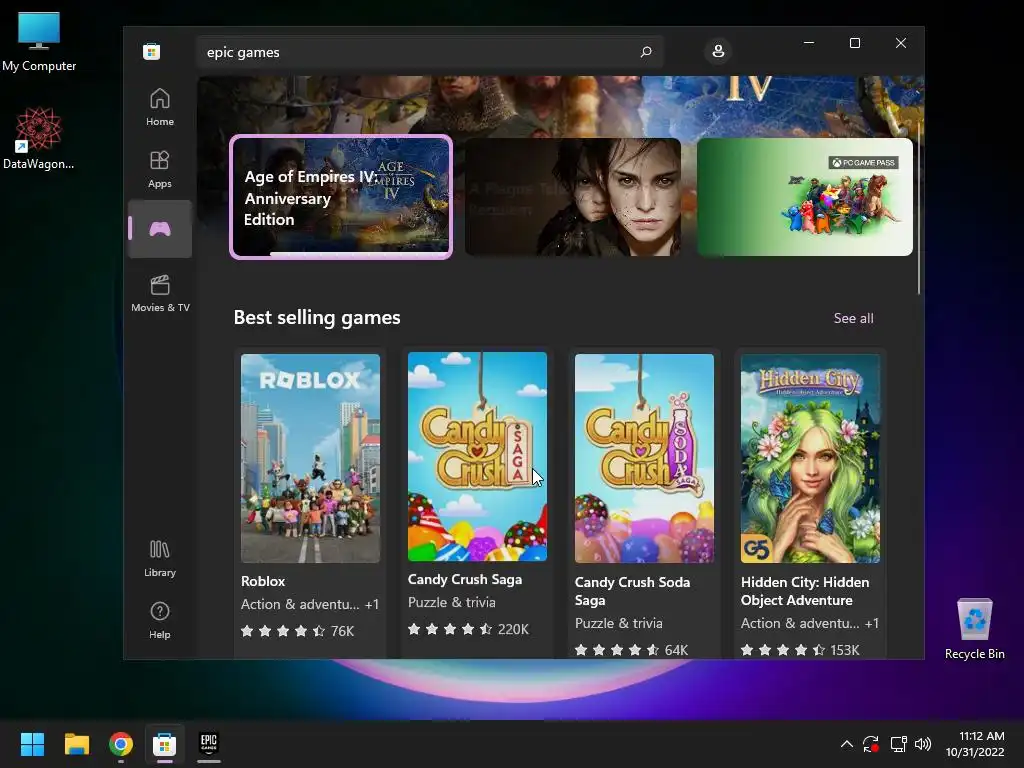Open the taskbar clock and date
Screen dimensions: 1024x768
(975, 744)
